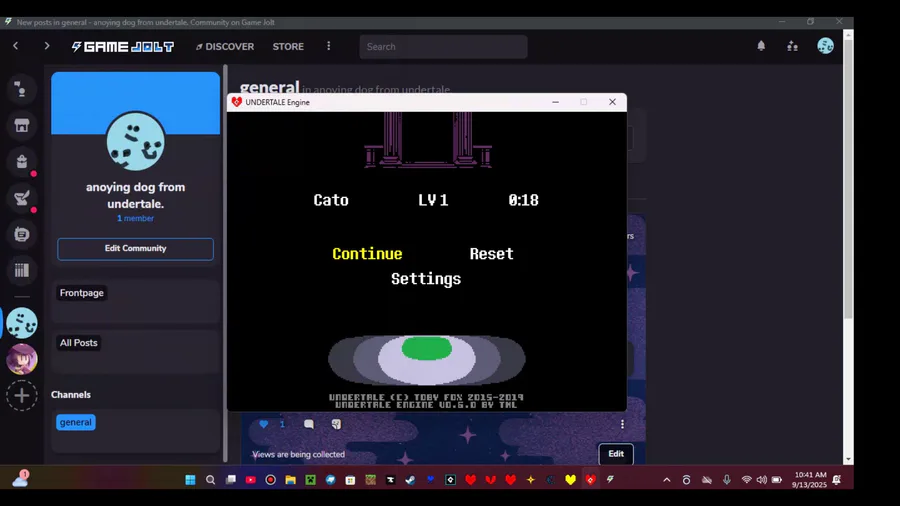Screen dimensions: 900x506
Task: Click the post Edit button
Action: (616, 454)
